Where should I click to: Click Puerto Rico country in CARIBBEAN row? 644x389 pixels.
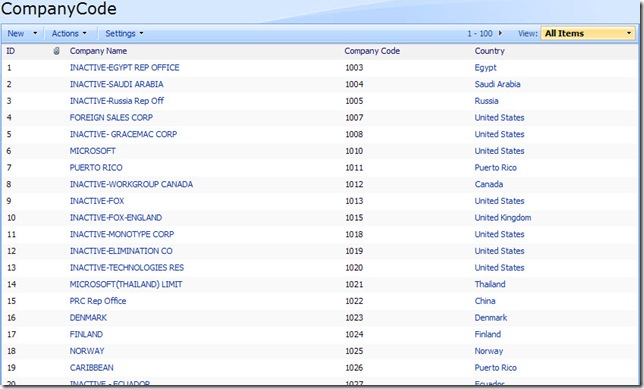[x=495, y=368]
